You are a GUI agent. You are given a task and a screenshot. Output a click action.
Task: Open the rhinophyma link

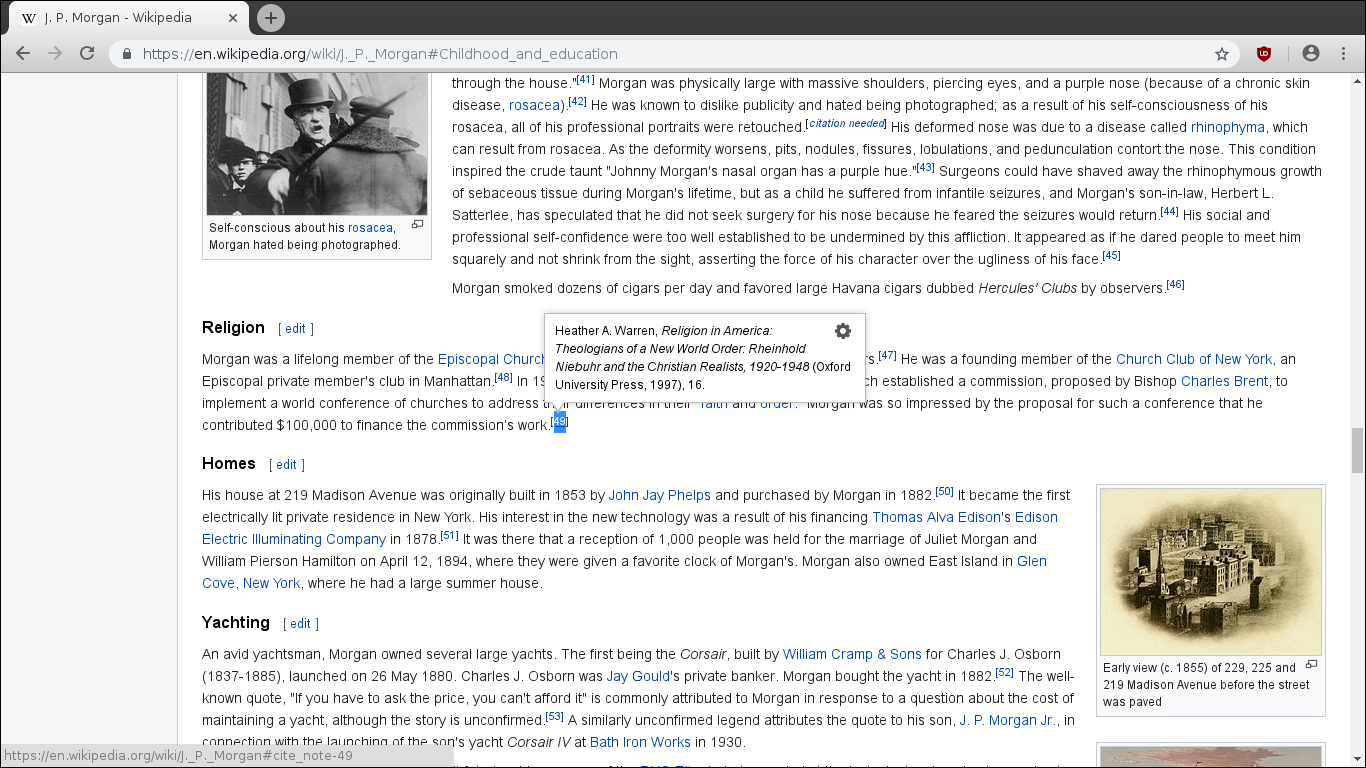tap(1227, 127)
